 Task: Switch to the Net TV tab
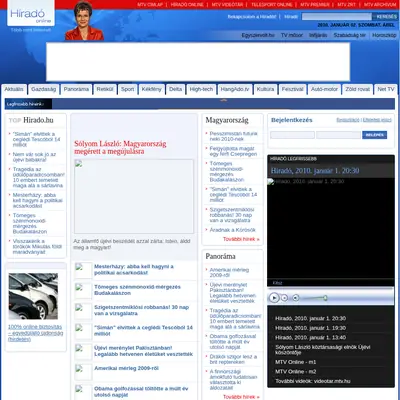pos(386,89)
